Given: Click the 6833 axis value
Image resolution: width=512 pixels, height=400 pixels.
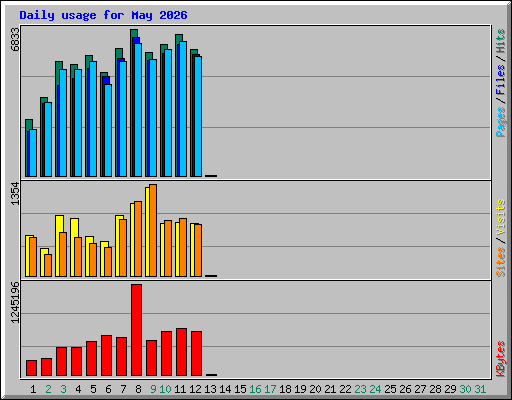Looking at the screenshot, I should [15, 39].
